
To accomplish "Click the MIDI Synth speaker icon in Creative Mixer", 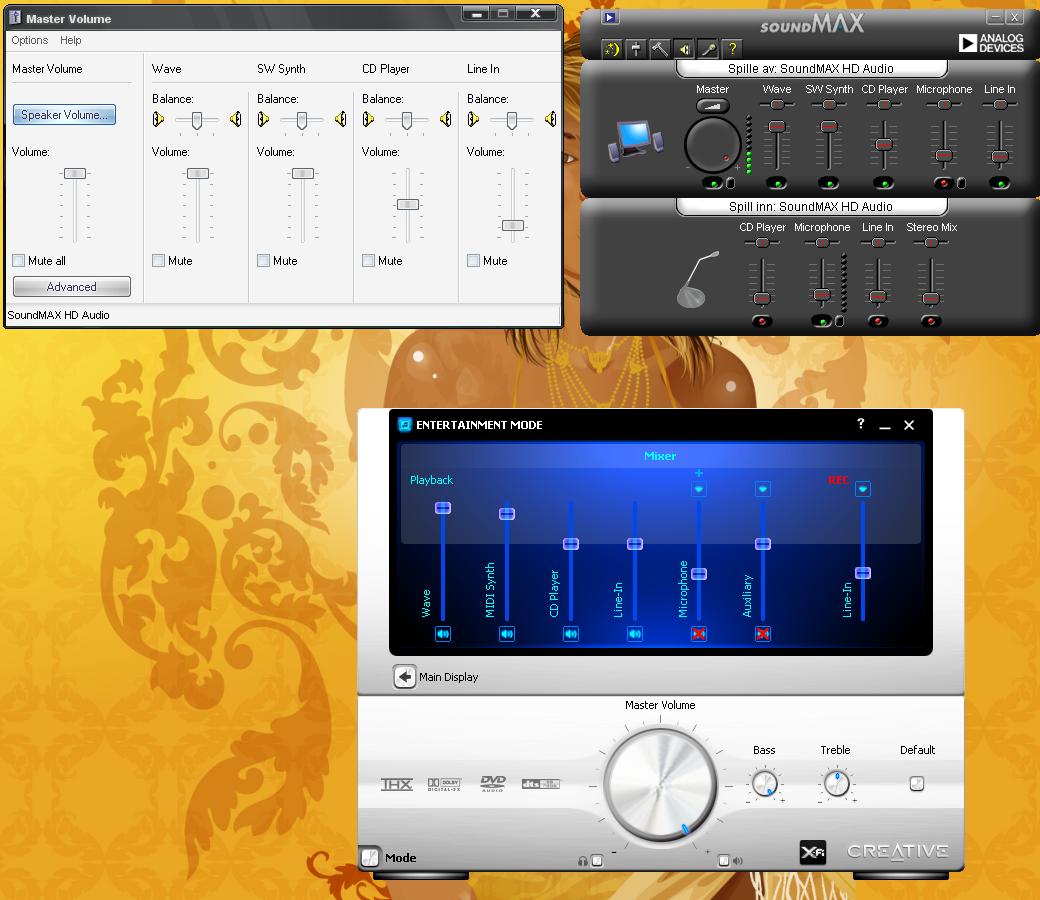I will tap(507, 634).
